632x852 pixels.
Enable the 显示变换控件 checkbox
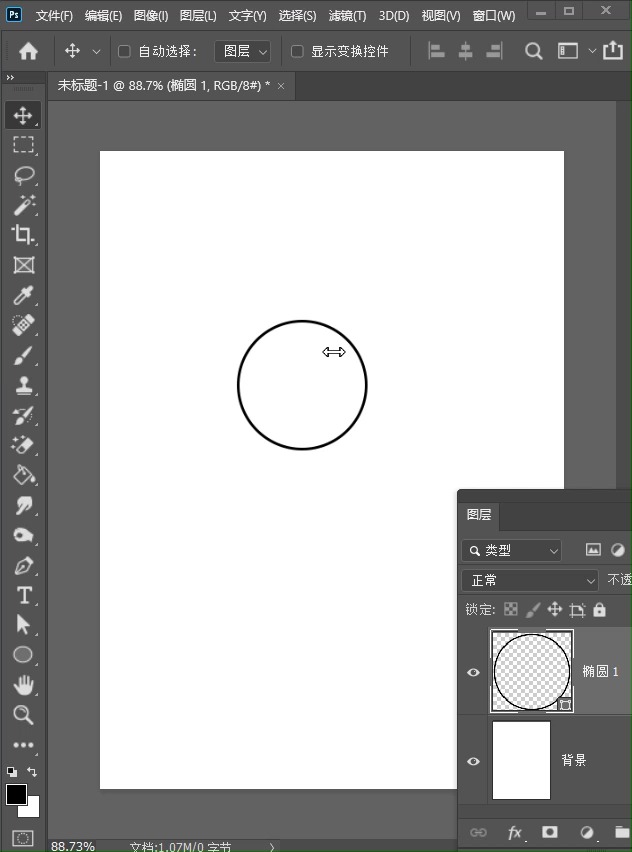coord(297,51)
